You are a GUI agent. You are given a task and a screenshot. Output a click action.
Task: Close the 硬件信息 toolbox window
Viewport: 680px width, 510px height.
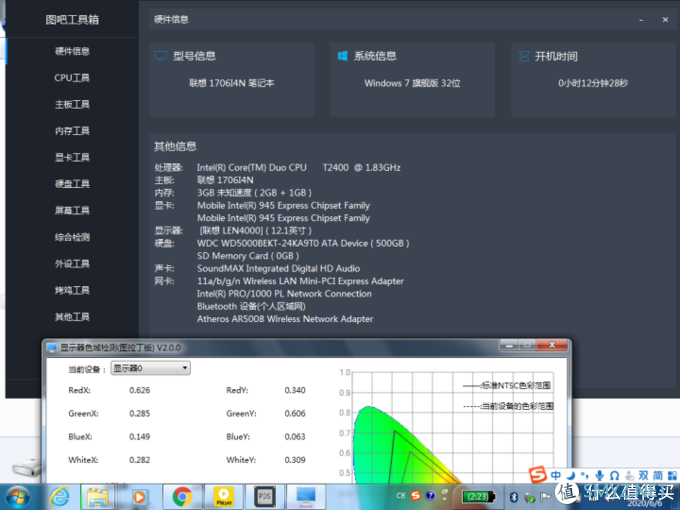click(x=665, y=20)
